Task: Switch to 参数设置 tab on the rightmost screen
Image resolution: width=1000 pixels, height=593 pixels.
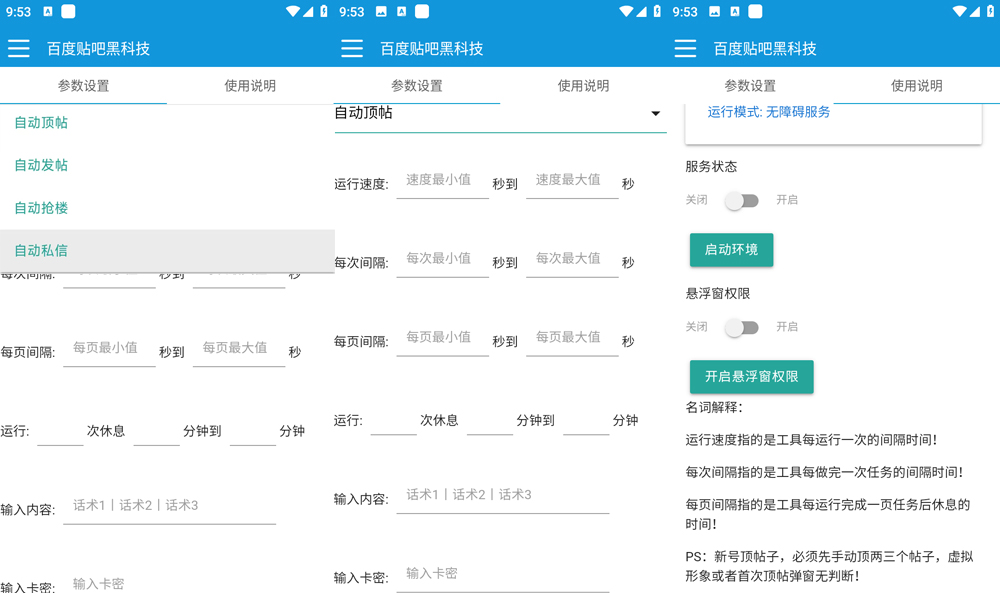Action: pos(750,86)
